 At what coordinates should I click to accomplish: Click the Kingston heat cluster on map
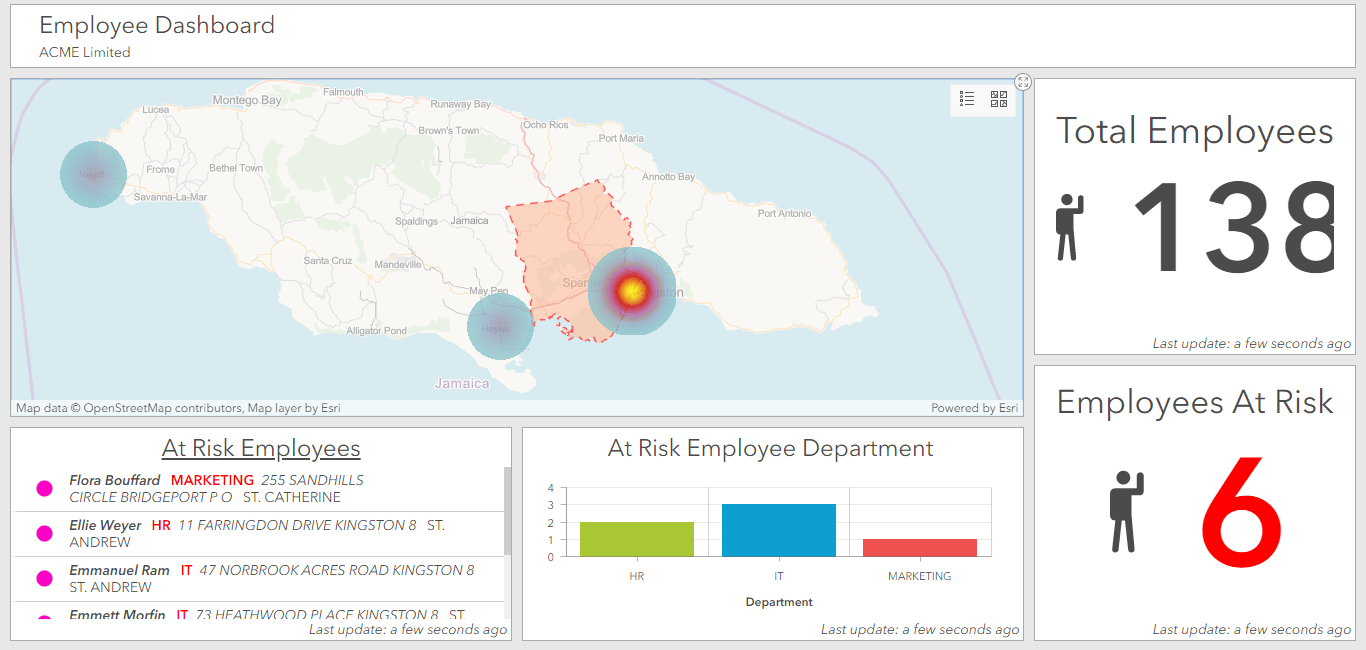[x=631, y=291]
